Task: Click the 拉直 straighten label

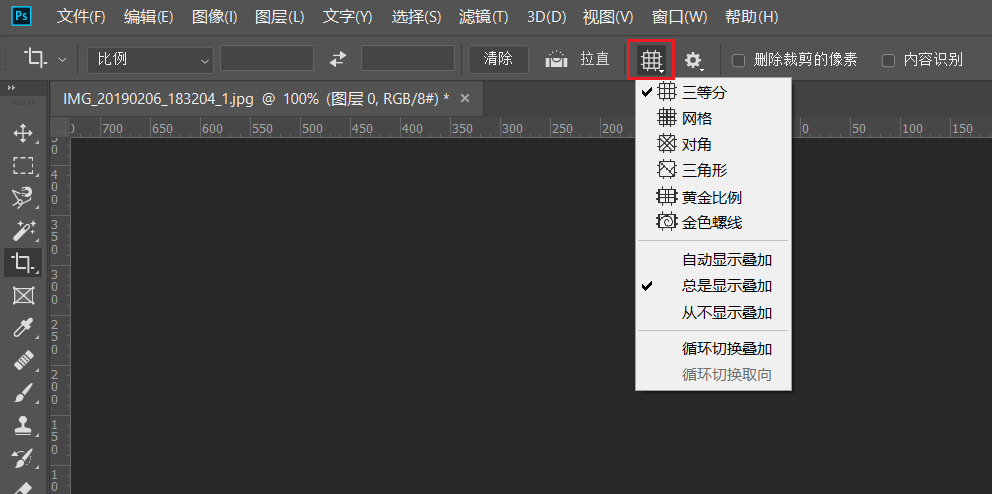Action: coord(595,59)
